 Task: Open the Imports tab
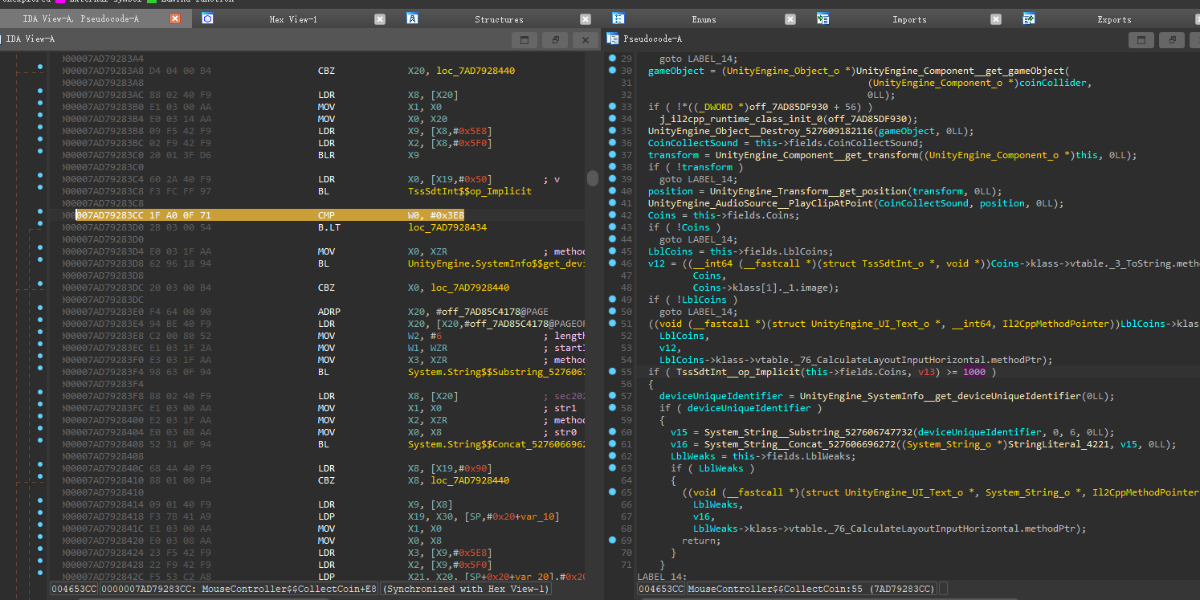909,19
